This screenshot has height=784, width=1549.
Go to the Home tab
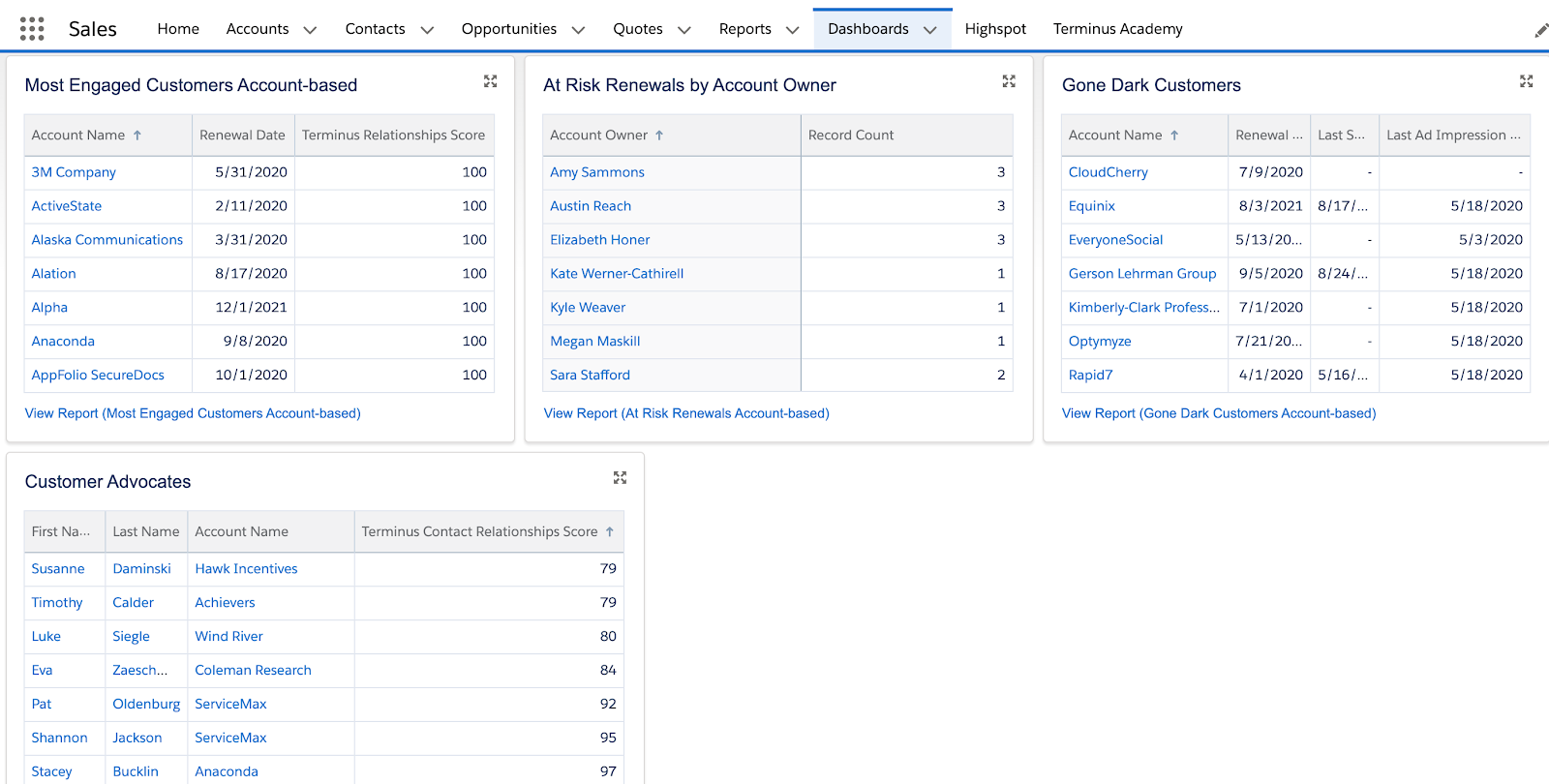click(178, 29)
